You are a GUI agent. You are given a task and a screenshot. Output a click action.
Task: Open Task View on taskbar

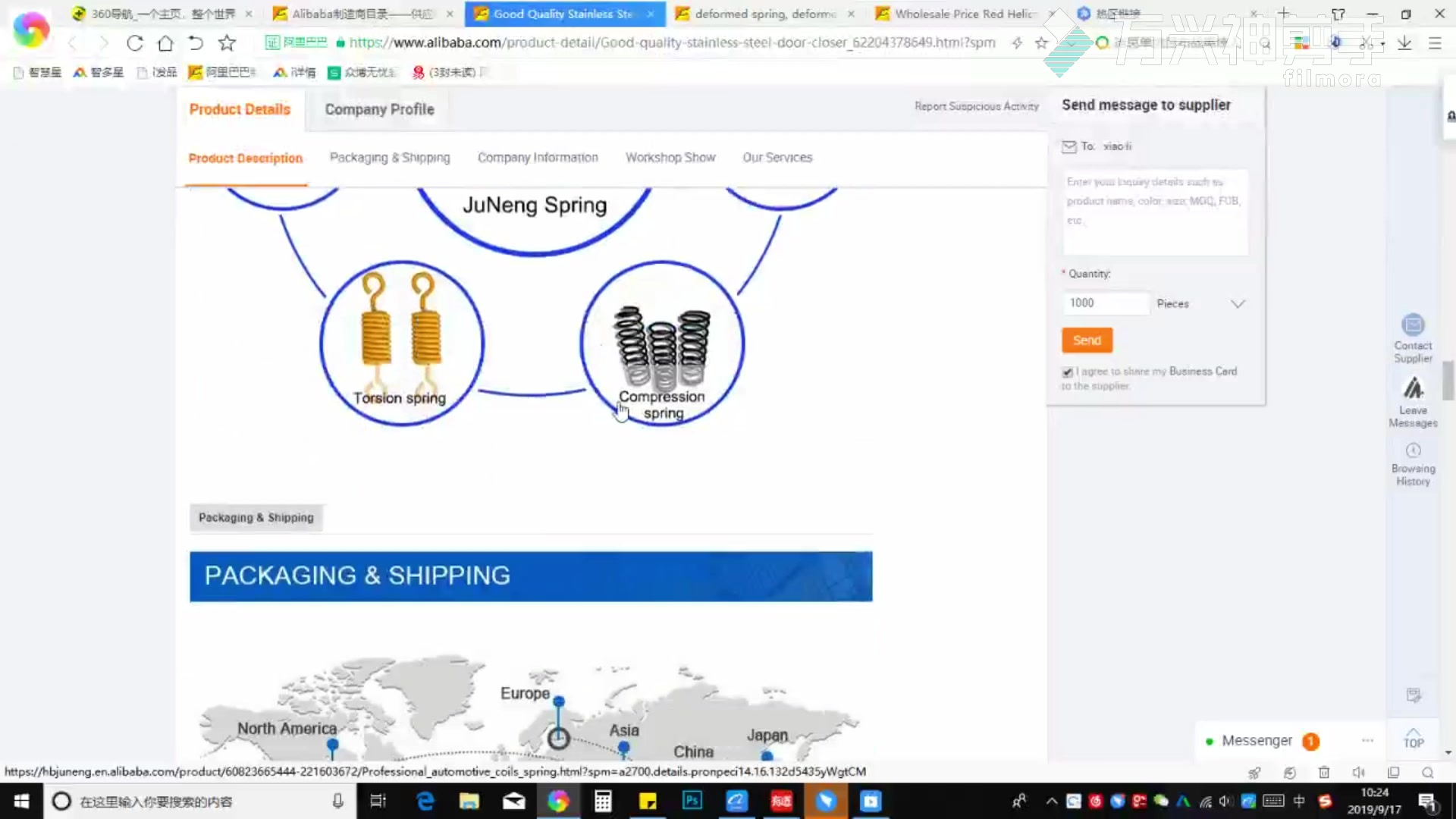[x=378, y=801]
